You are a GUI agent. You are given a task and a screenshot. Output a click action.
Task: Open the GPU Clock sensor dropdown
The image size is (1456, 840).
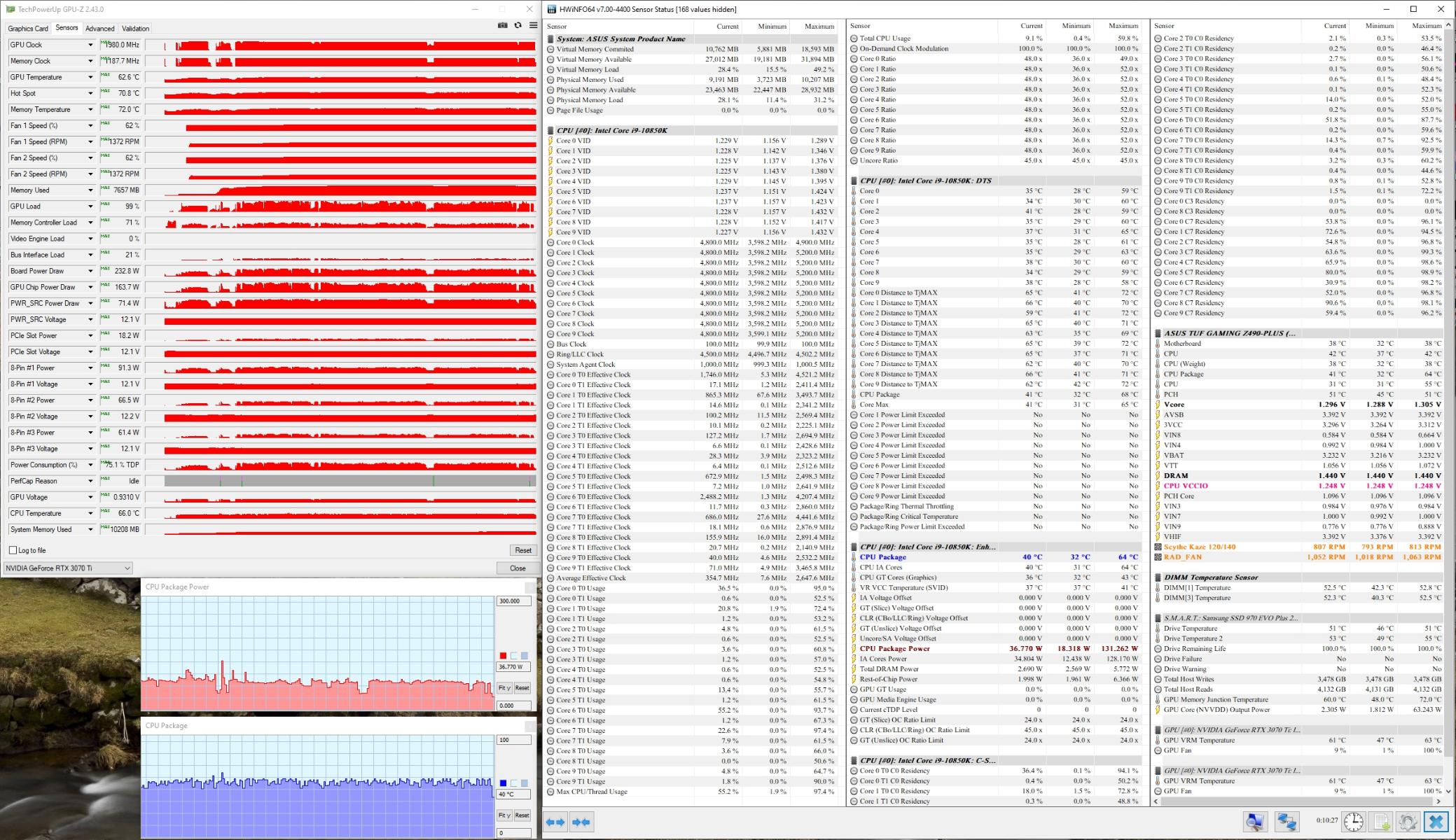pos(90,45)
